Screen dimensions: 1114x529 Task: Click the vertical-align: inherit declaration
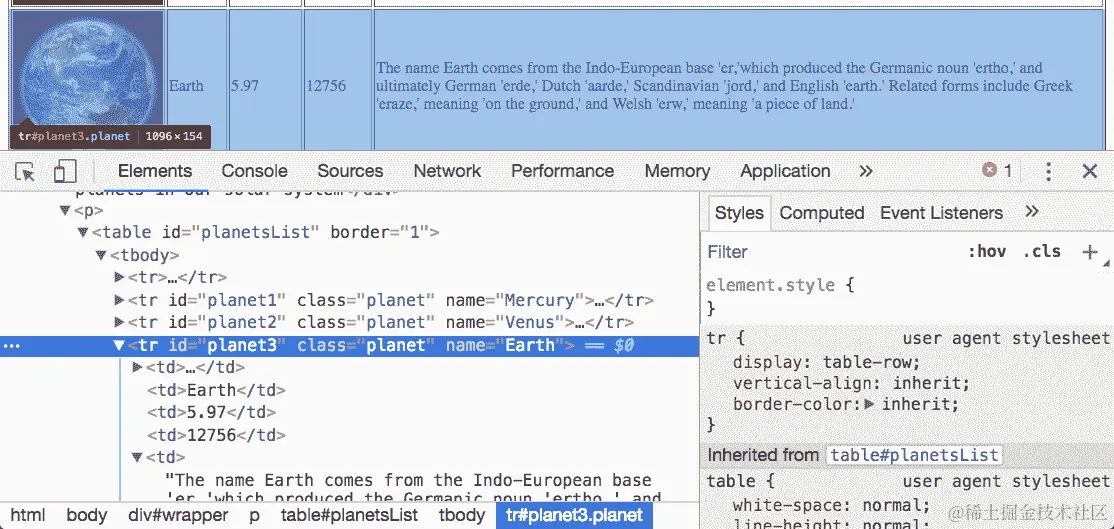pos(851,383)
